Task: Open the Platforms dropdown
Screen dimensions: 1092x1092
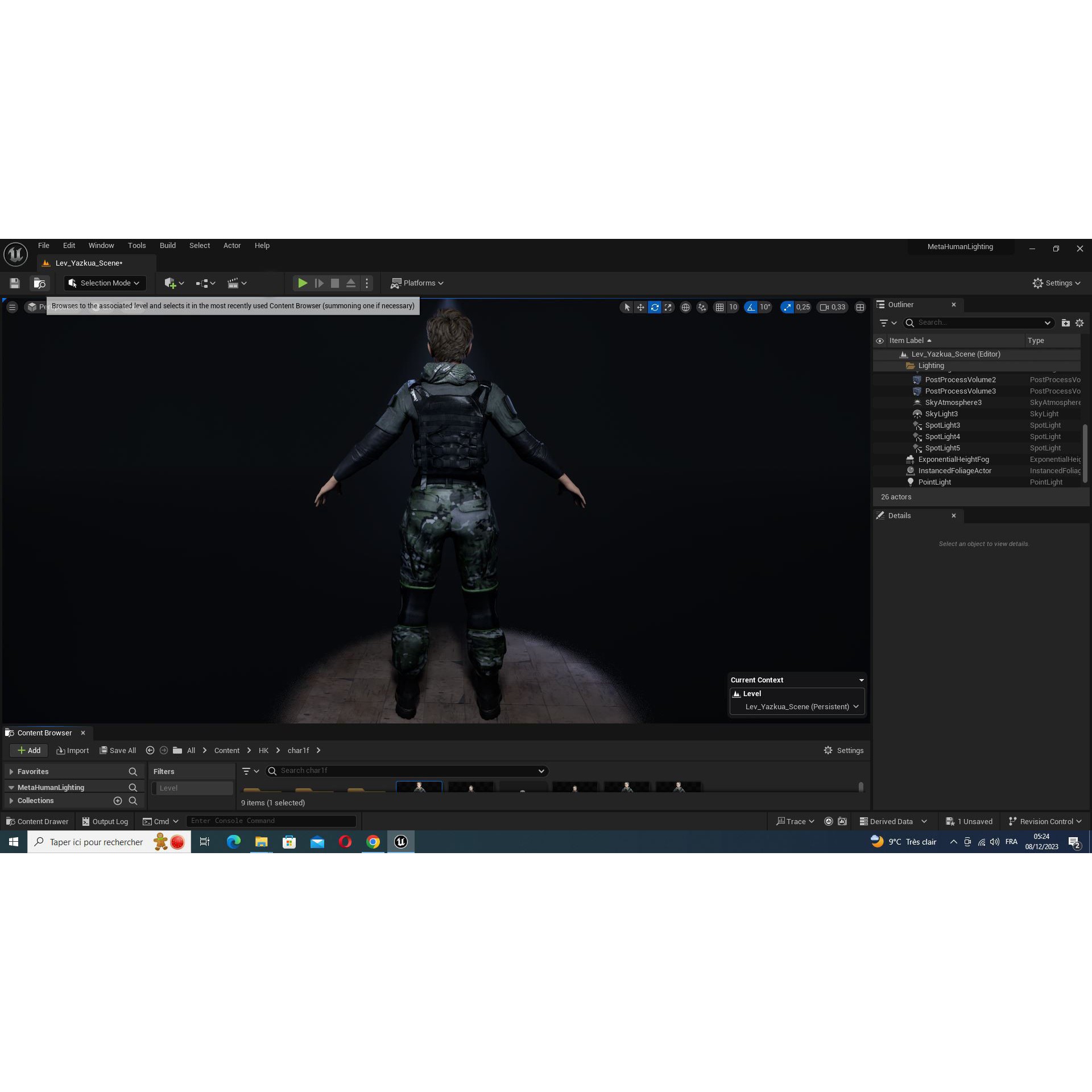Action: (x=417, y=283)
